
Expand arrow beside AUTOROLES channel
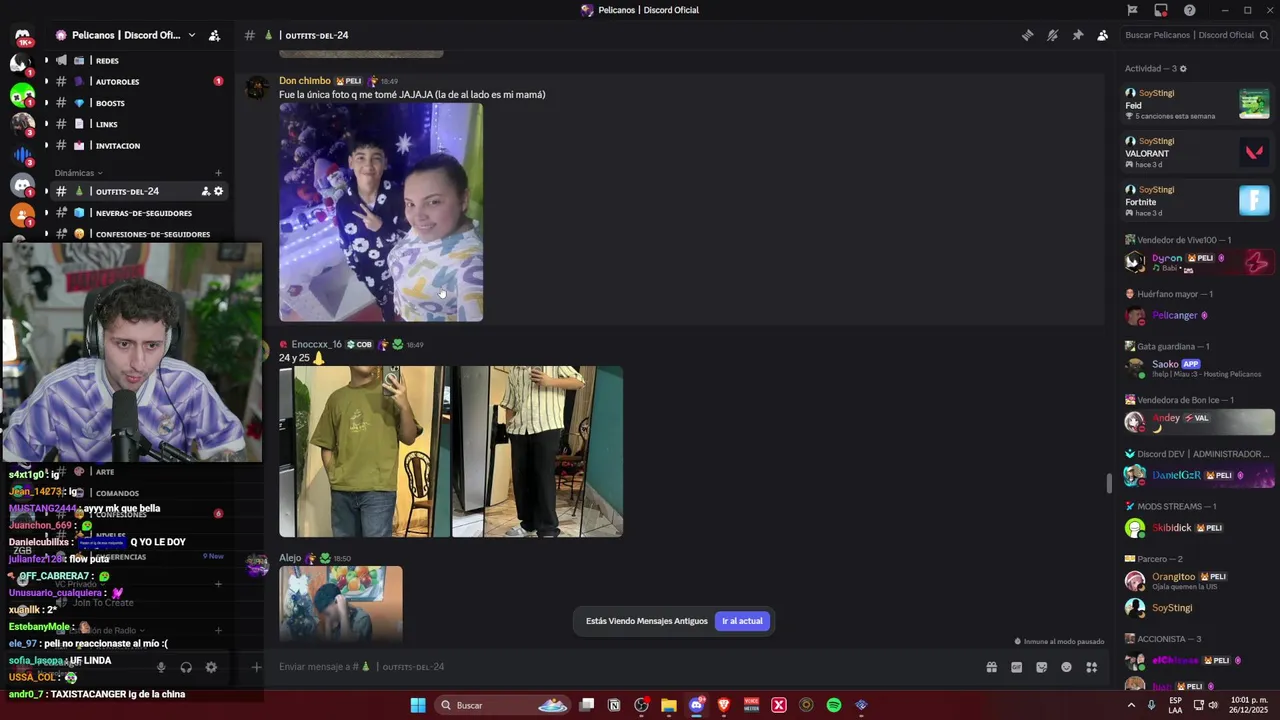[46, 81]
